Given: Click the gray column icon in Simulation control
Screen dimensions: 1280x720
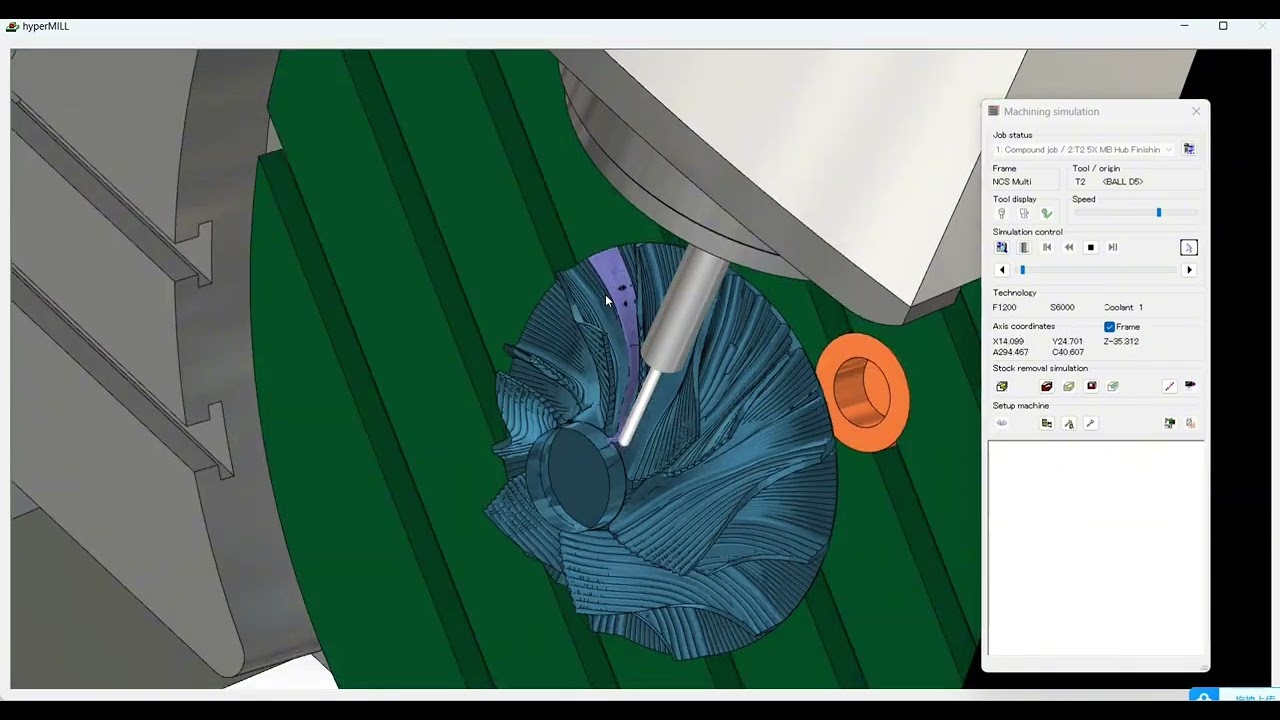Looking at the screenshot, I should point(1024,247).
